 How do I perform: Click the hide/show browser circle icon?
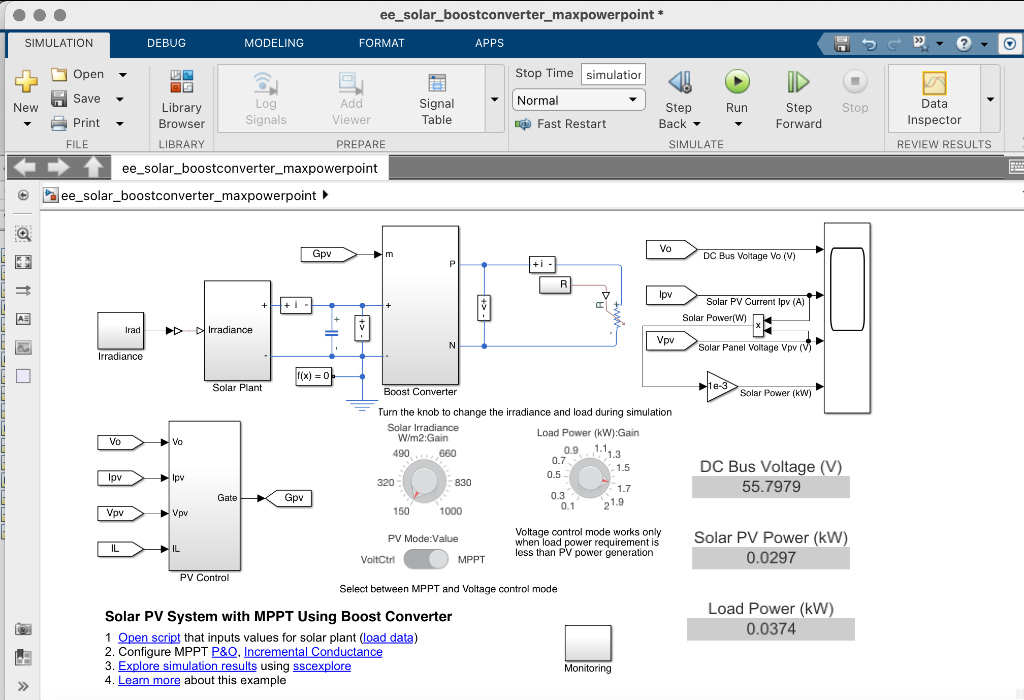click(23, 195)
